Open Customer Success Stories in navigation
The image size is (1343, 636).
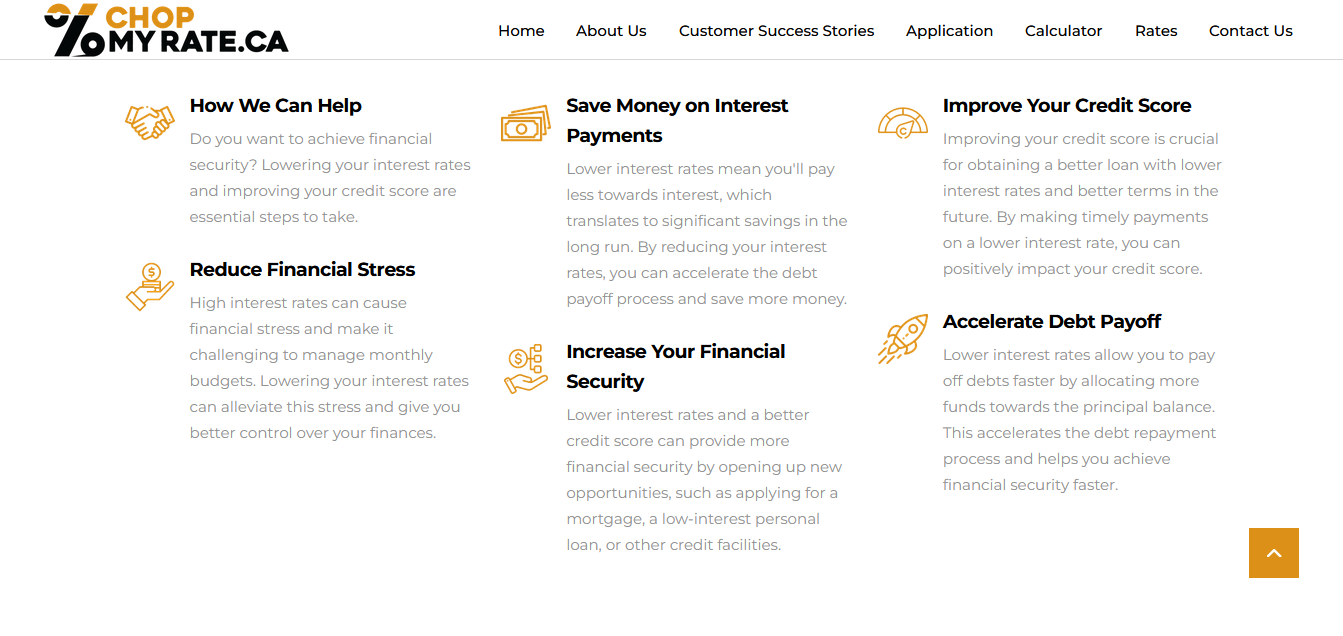(x=776, y=31)
